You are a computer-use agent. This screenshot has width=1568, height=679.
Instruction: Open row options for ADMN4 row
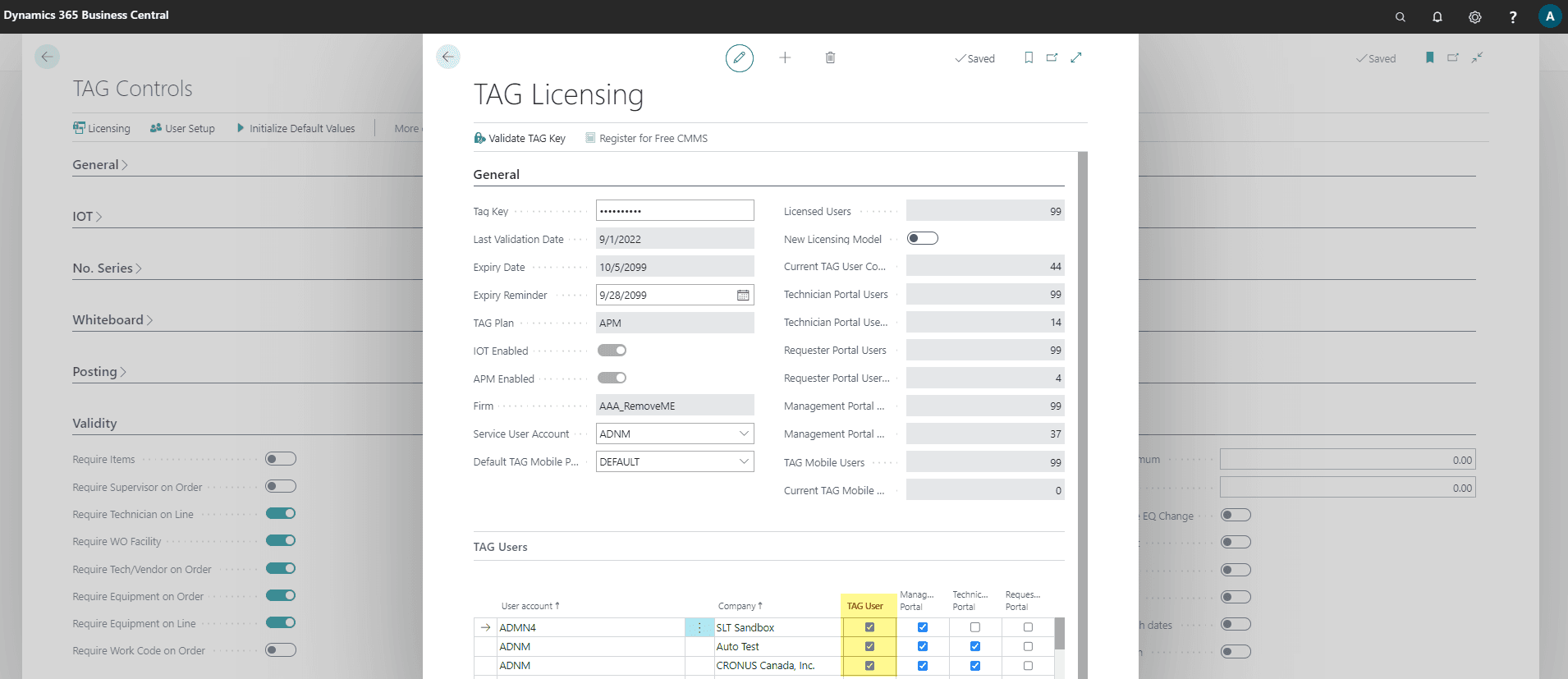coord(699,627)
